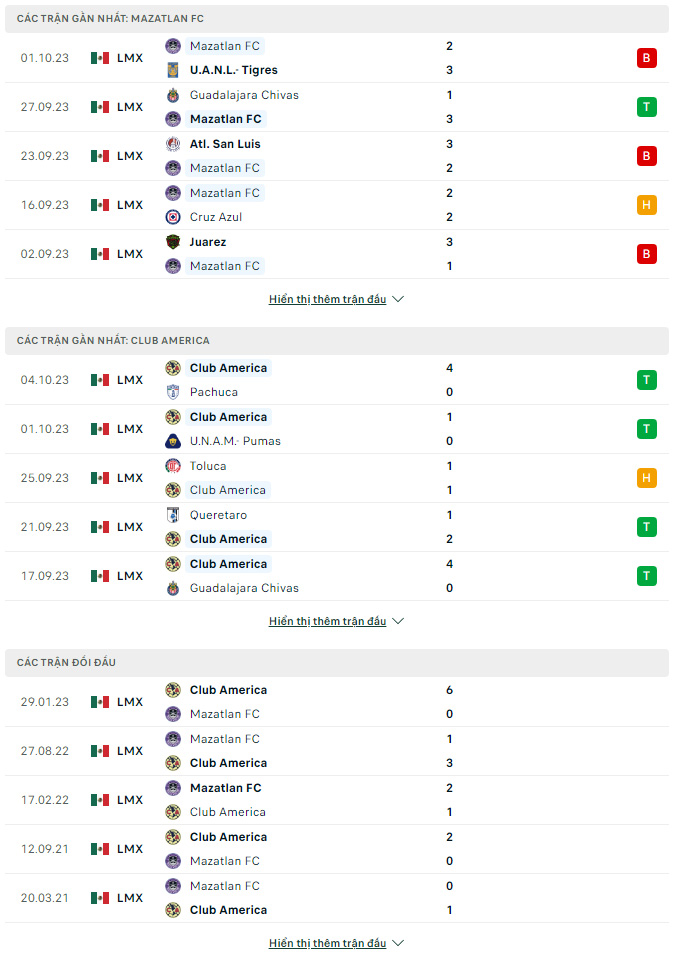Click red B badge for Tigres match
The width and height of the screenshot is (674, 953).
pyautogui.click(x=647, y=58)
